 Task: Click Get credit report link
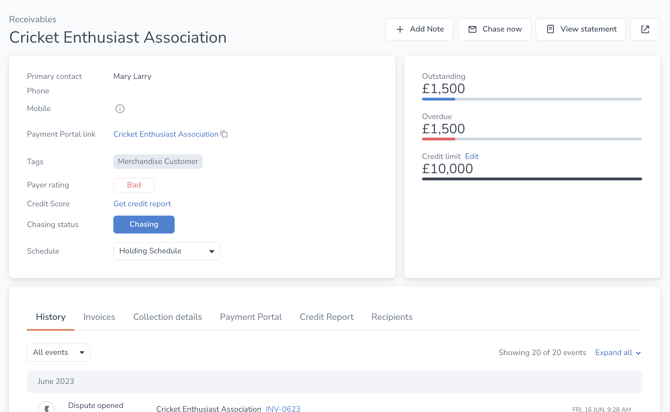coord(142,204)
